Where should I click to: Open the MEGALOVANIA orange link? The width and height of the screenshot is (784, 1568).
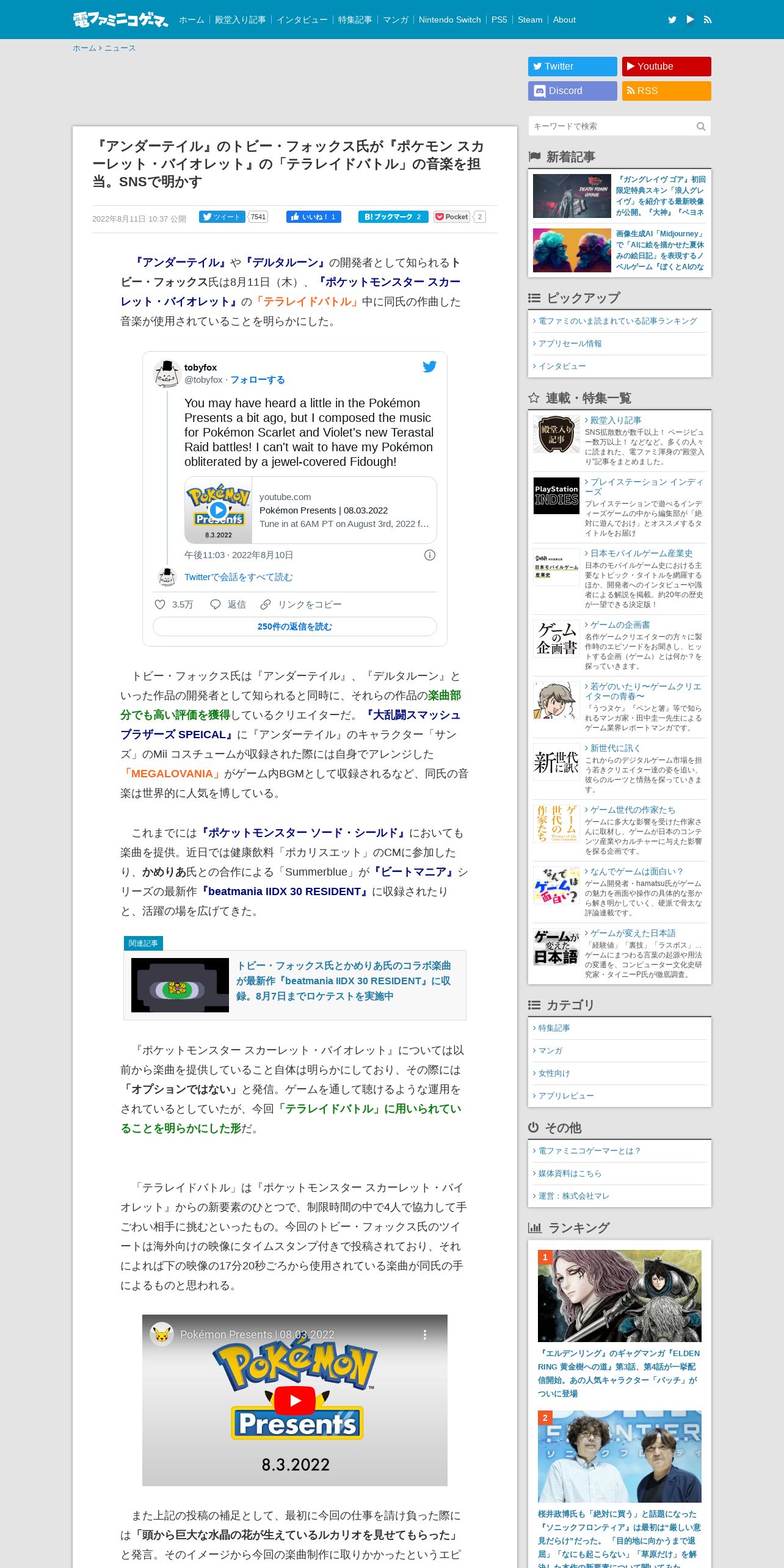pos(172,774)
